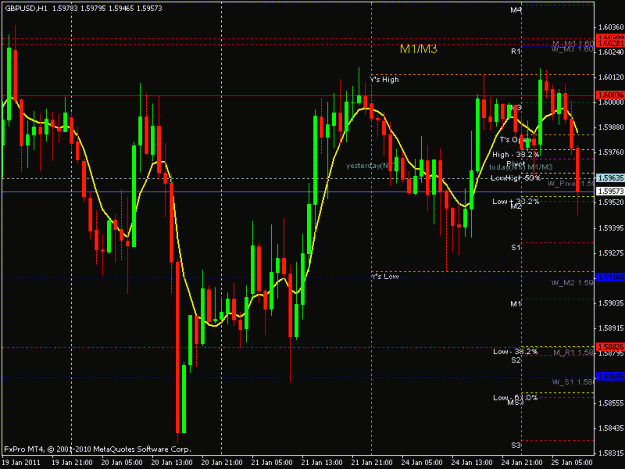Click the 24 Jan 13:00 time label
This screenshot has height=469, width=625.
pyautogui.click(x=472, y=463)
